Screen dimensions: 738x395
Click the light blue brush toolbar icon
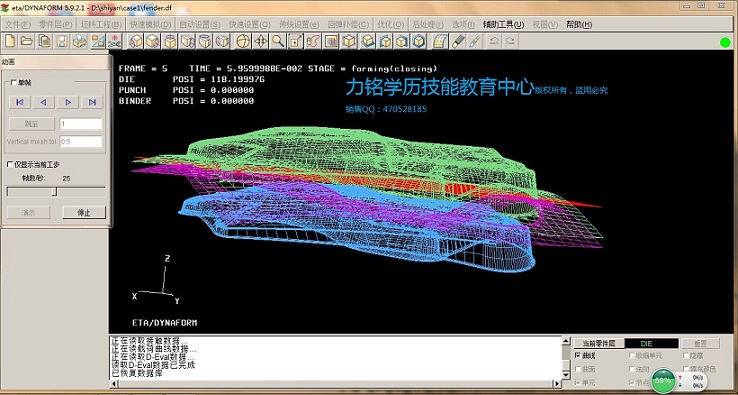(x=474, y=41)
